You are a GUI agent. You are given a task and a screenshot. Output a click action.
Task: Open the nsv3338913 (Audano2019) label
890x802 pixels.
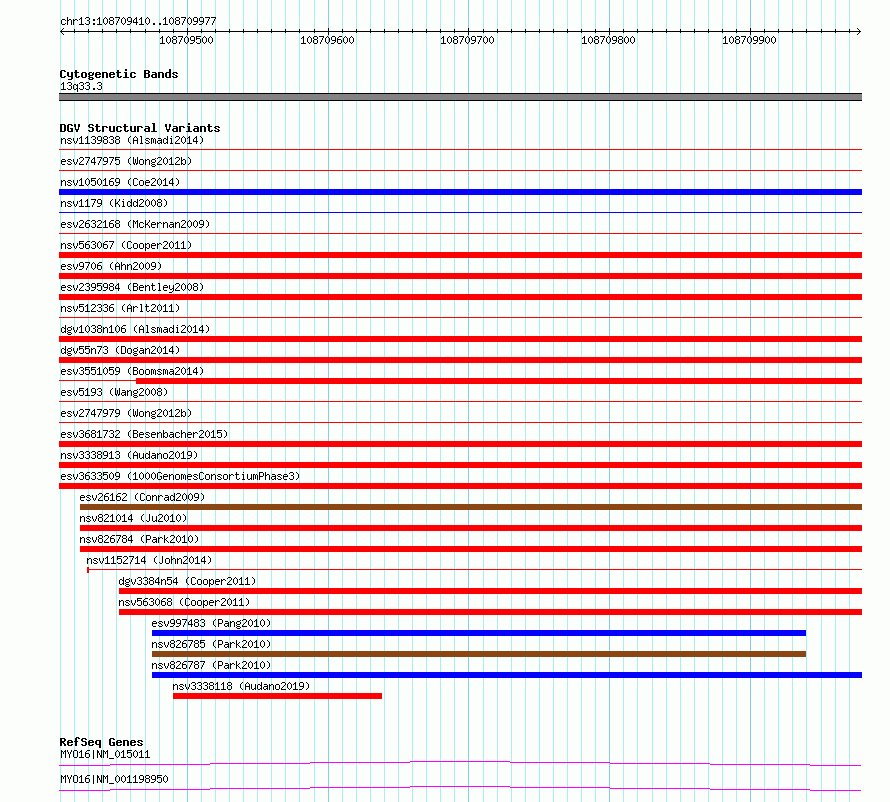click(129, 455)
